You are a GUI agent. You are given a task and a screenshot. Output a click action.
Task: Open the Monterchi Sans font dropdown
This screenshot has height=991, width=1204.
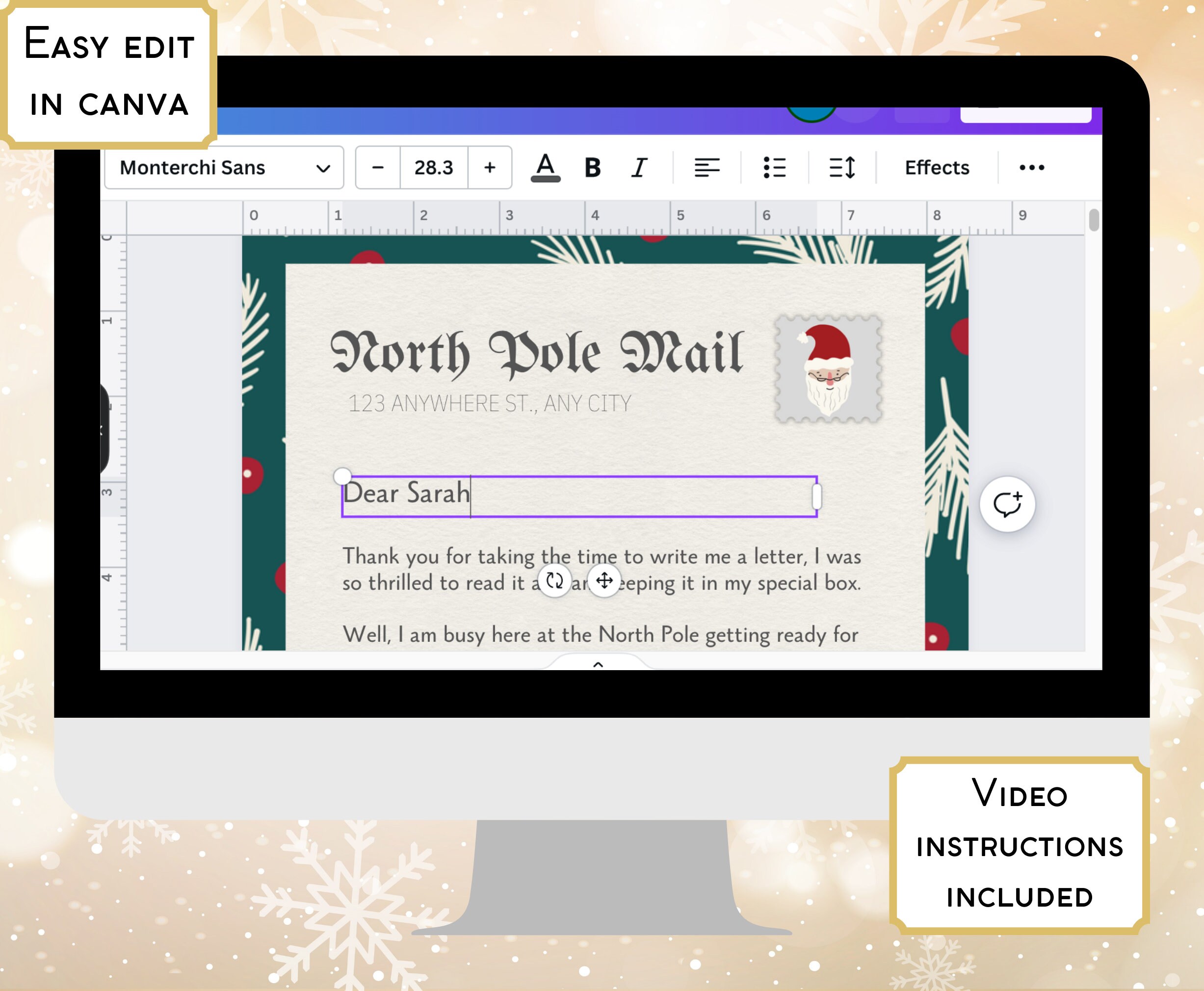(224, 167)
